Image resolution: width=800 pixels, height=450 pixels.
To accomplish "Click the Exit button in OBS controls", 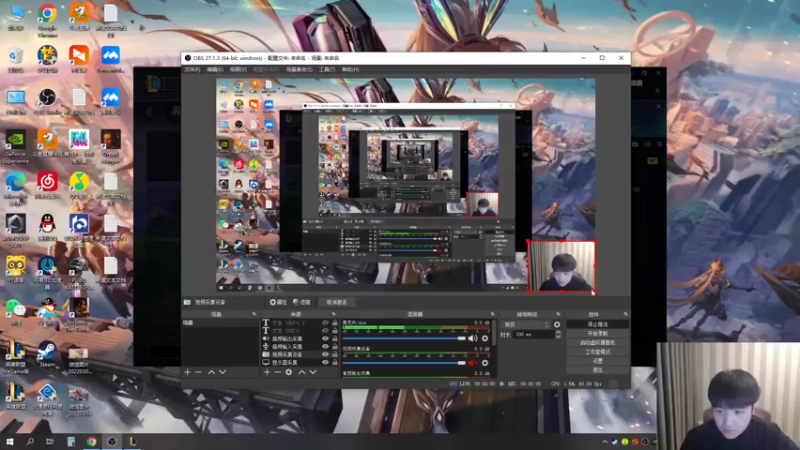I will (597, 370).
